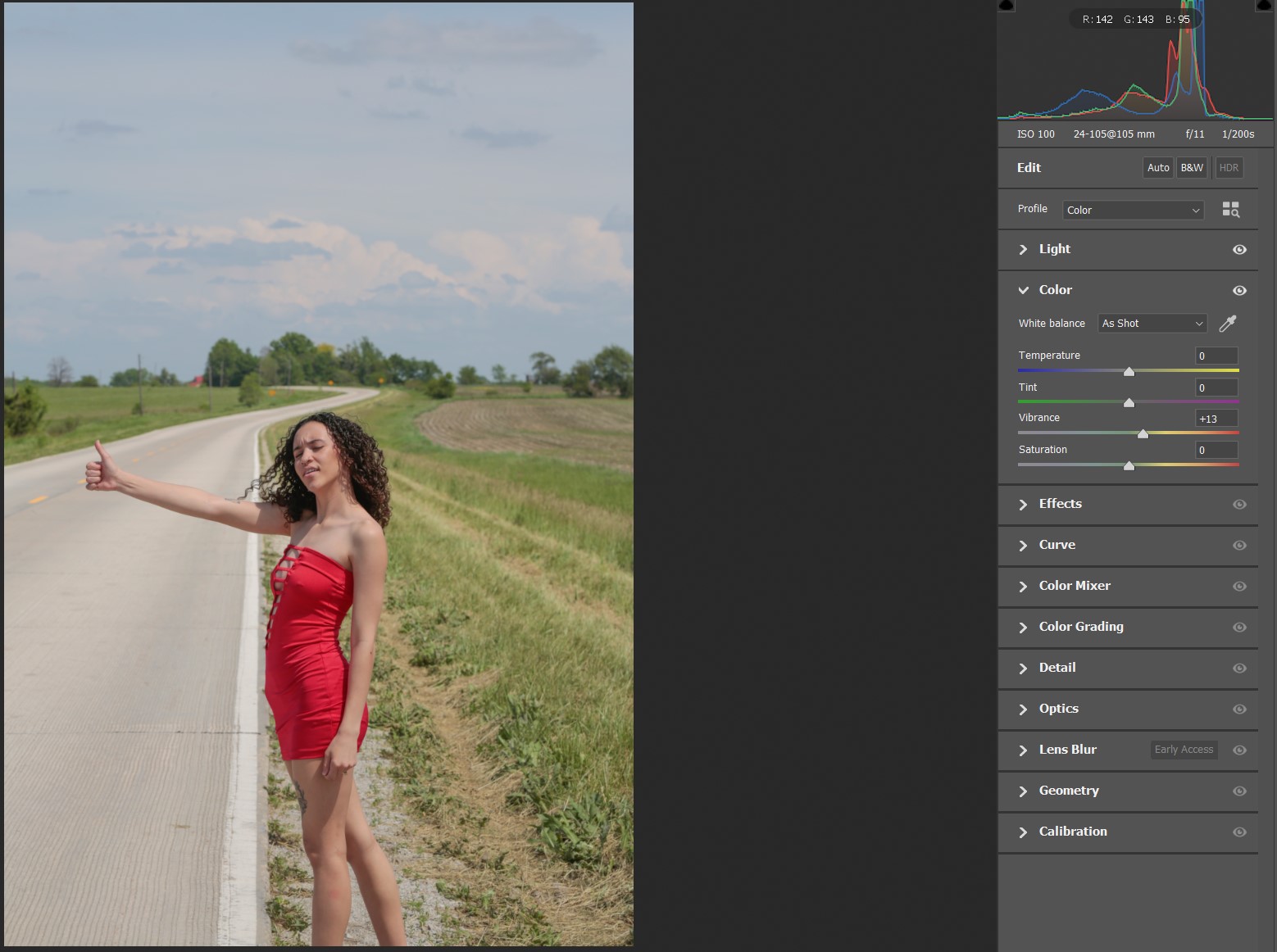Adjust the Tint slider
Image resolution: width=1277 pixels, height=952 pixels.
(x=1129, y=402)
